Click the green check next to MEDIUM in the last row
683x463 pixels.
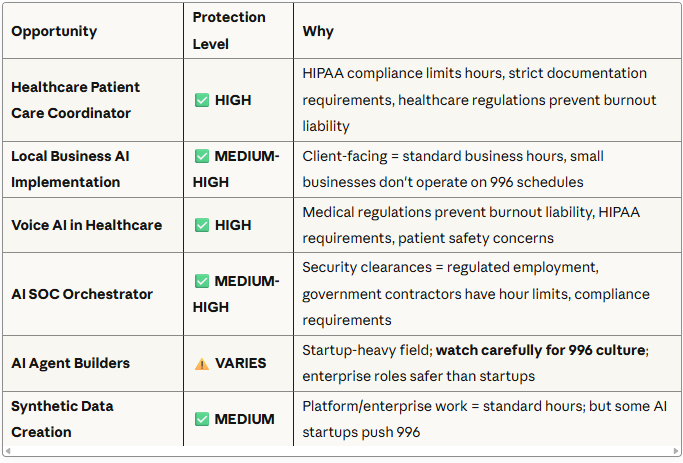point(202,419)
